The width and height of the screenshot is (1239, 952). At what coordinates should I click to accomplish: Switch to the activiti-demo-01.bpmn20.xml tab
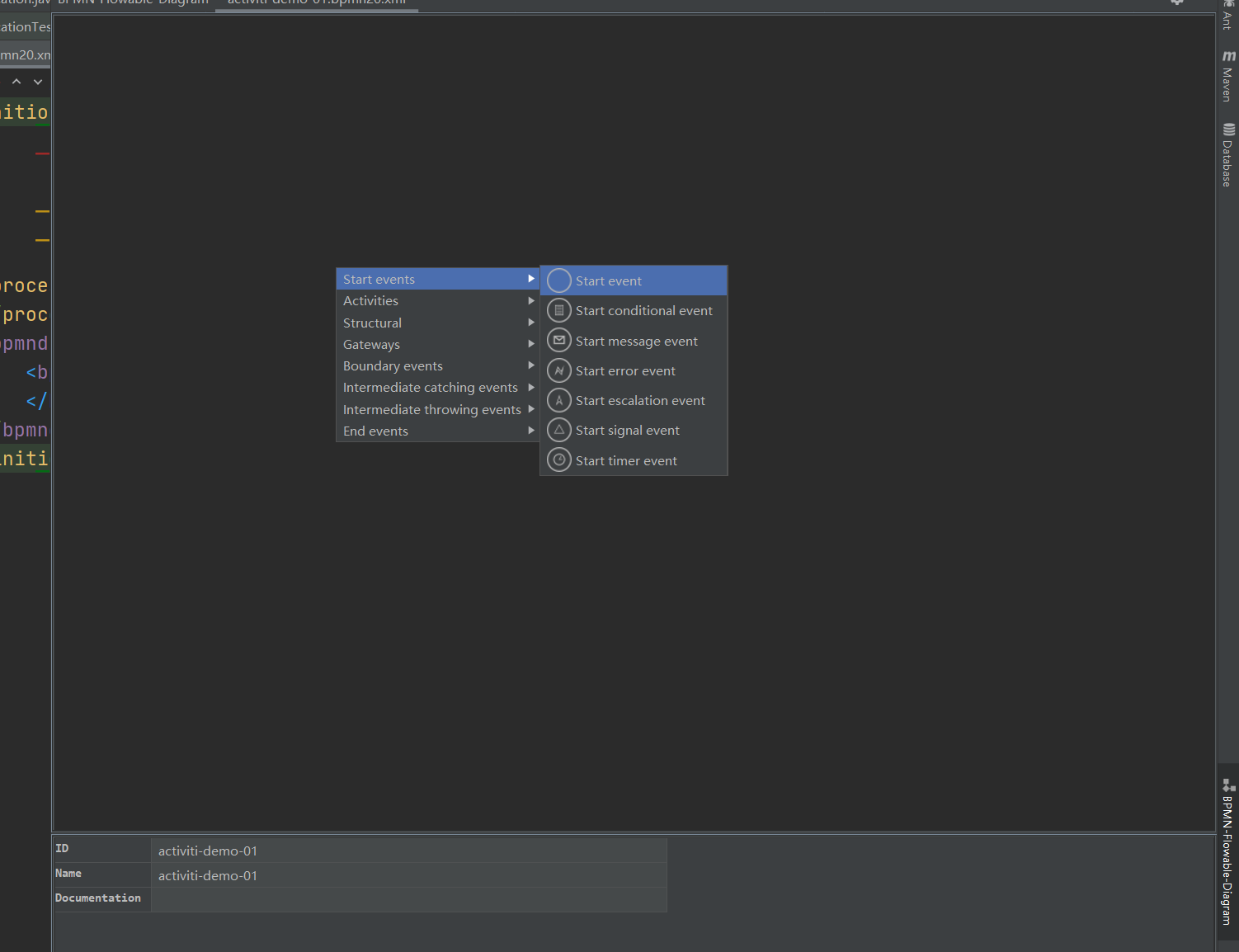(317, 3)
